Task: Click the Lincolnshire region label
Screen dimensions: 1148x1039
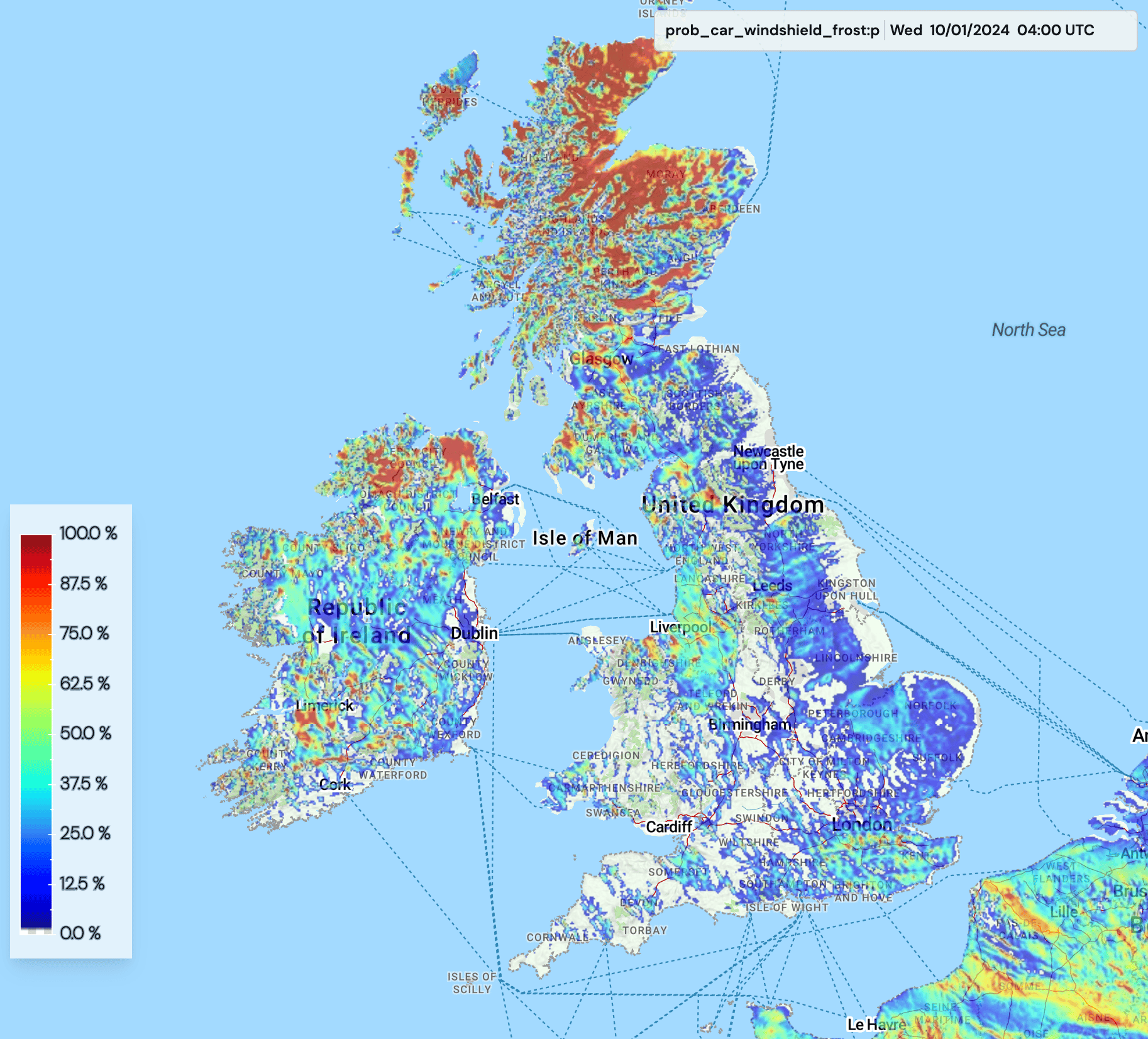Action: pyautogui.click(x=856, y=658)
